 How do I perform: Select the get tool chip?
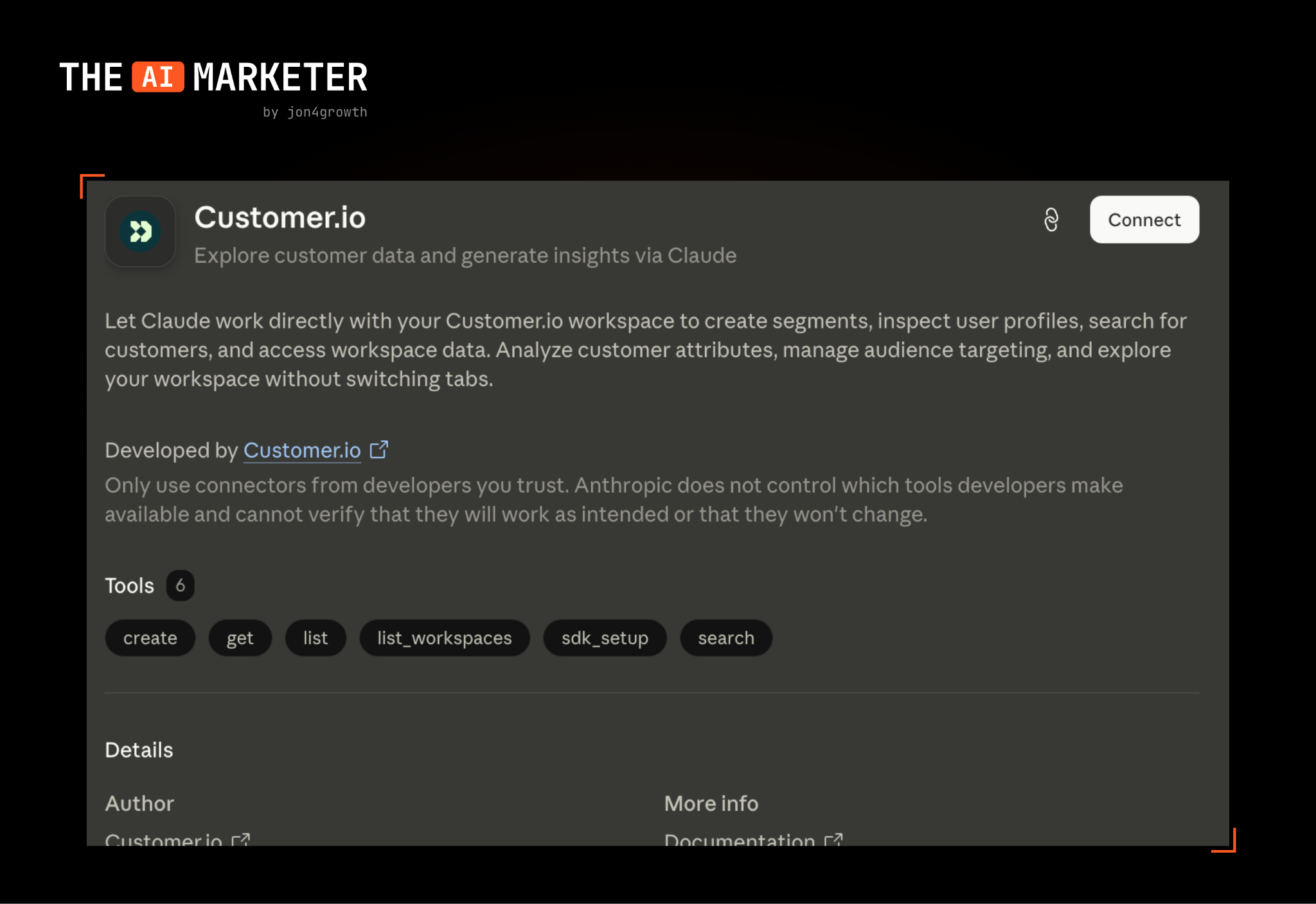(x=240, y=638)
